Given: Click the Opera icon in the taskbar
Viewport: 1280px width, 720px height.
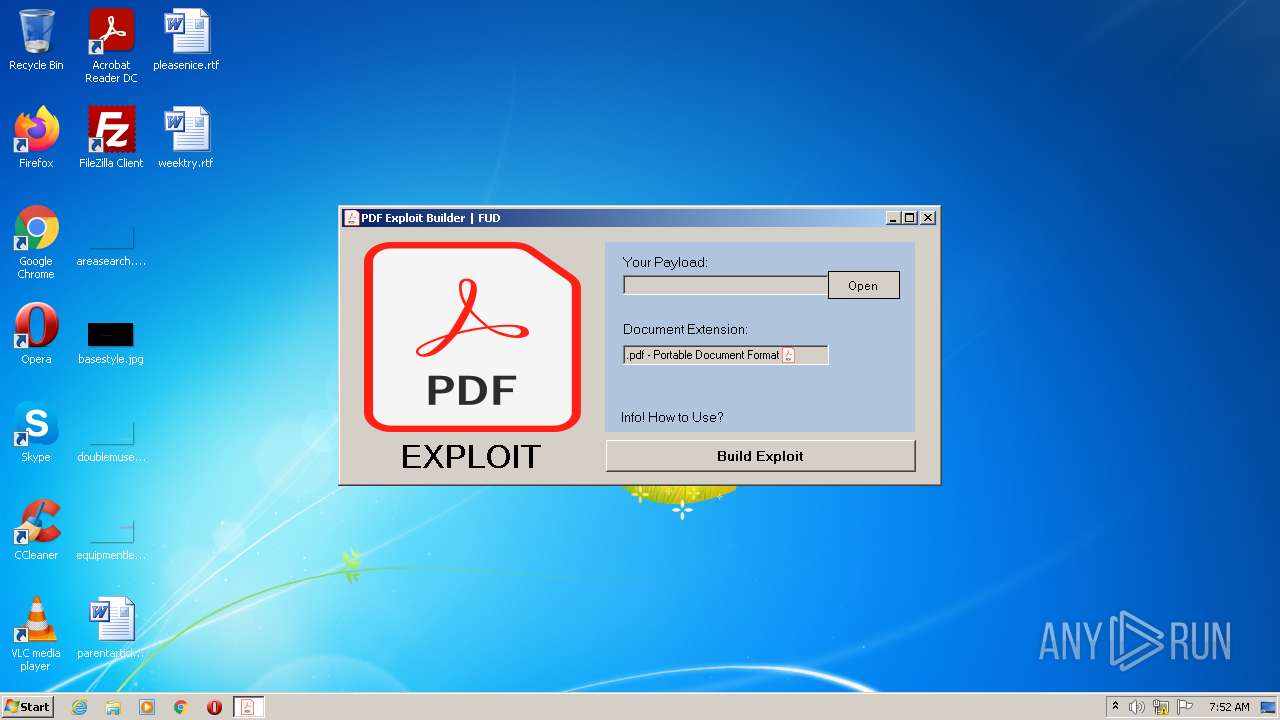Looking at the screenshot, I should (x=214, y=707).
